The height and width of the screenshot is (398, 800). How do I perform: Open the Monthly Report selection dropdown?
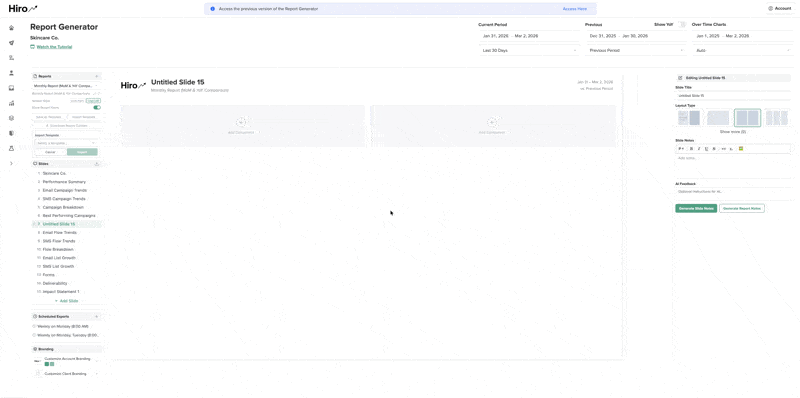66,86
